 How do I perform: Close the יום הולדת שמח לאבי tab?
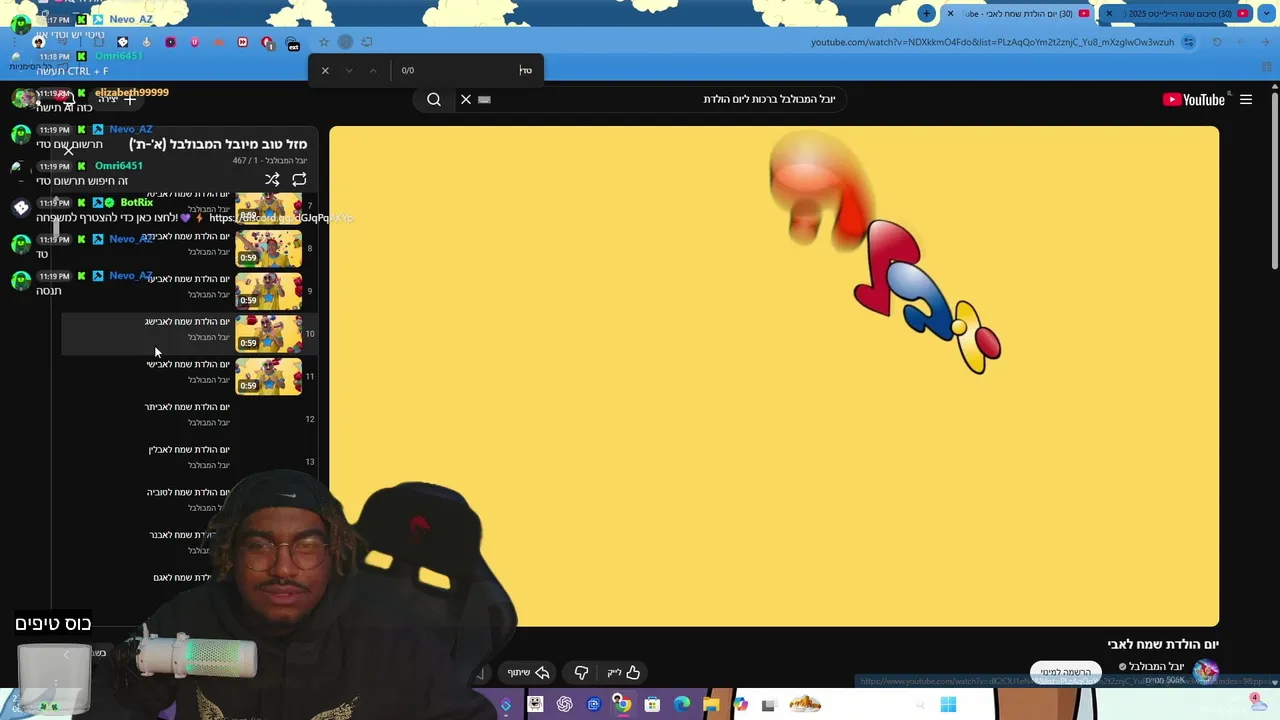(x=950, y=13)
